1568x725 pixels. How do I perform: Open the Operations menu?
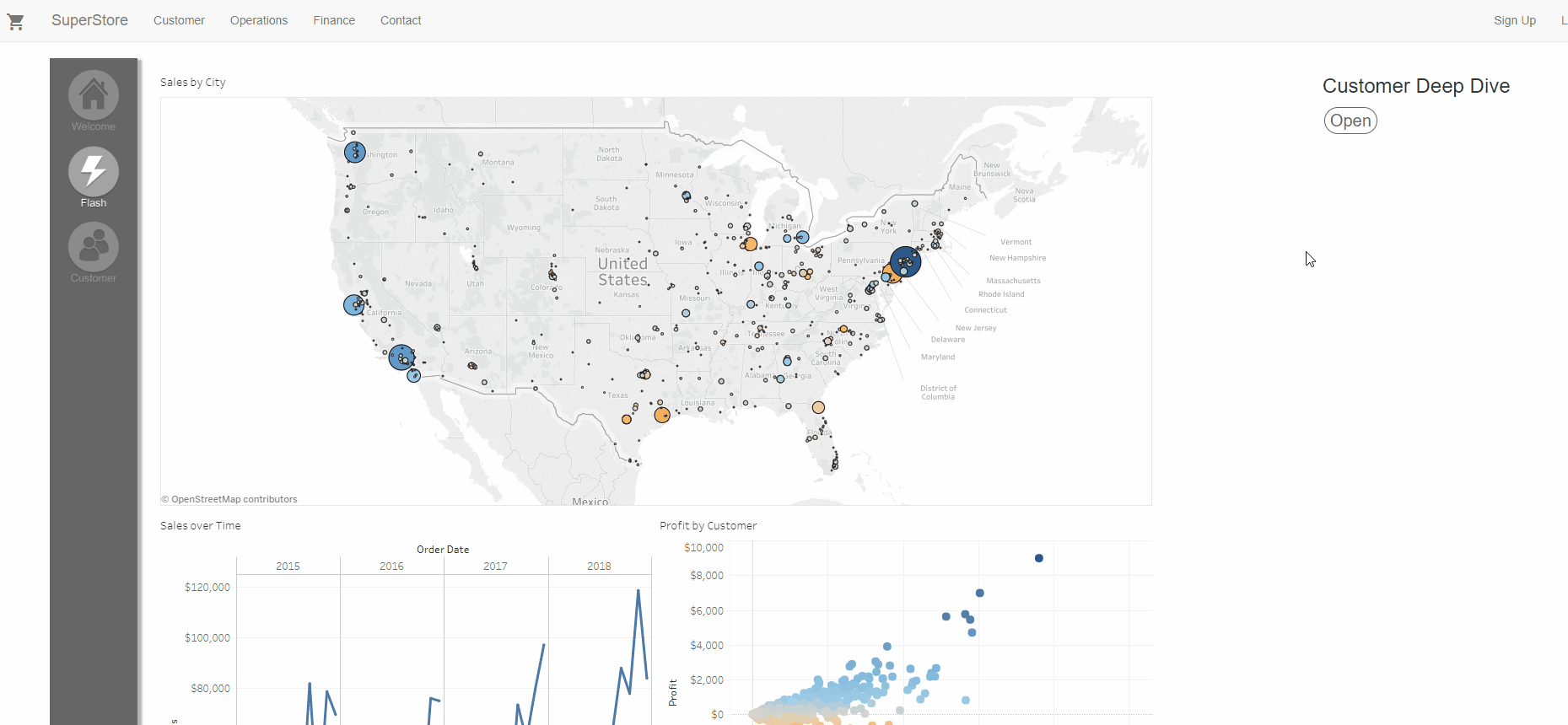[259, 20]
